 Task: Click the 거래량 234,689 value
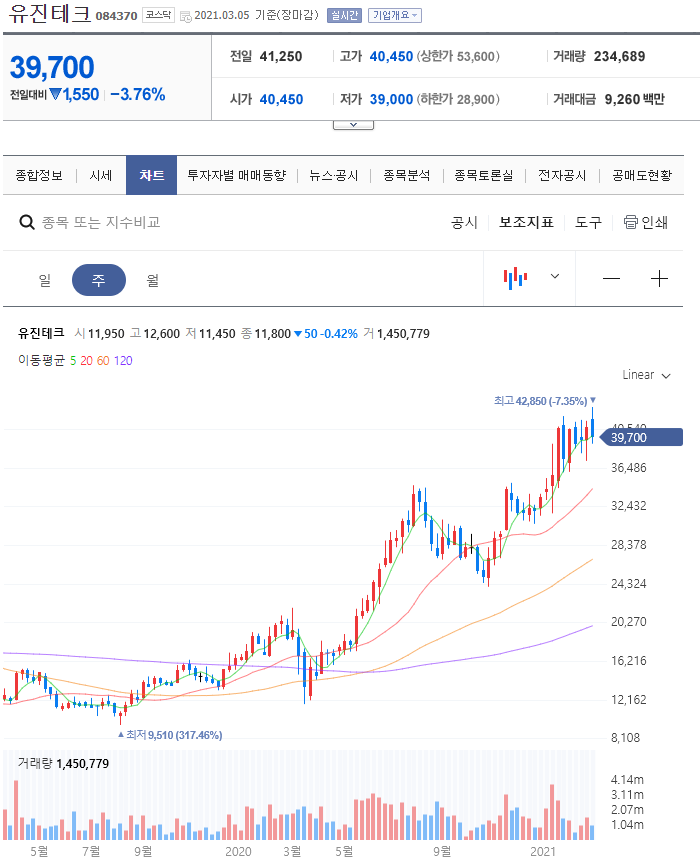[619, 56]
